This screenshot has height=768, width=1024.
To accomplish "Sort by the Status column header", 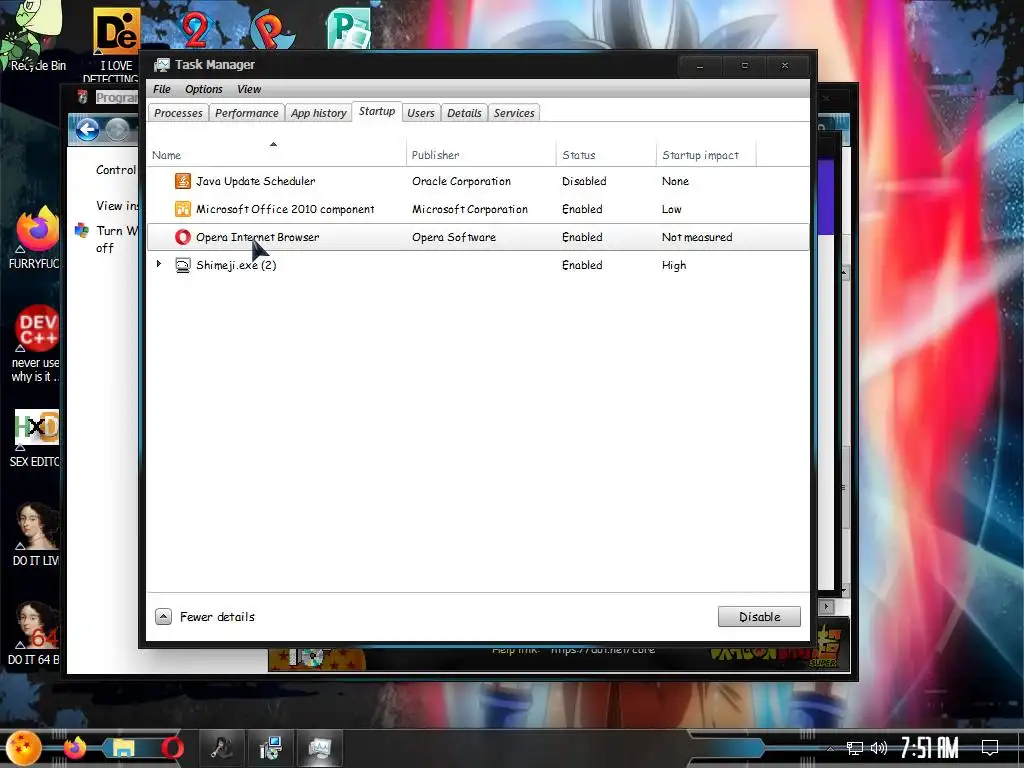I will (x=606, y=153).
